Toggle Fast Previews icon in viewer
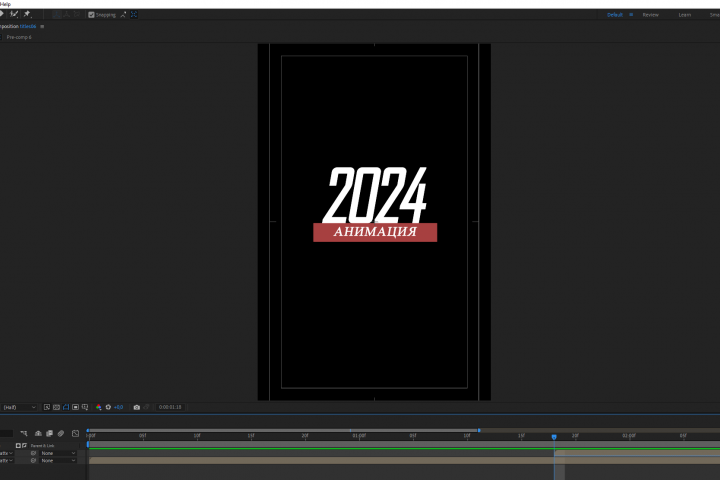Image resolution: width=720 pixels, height=480 pixels. point(47,407)
